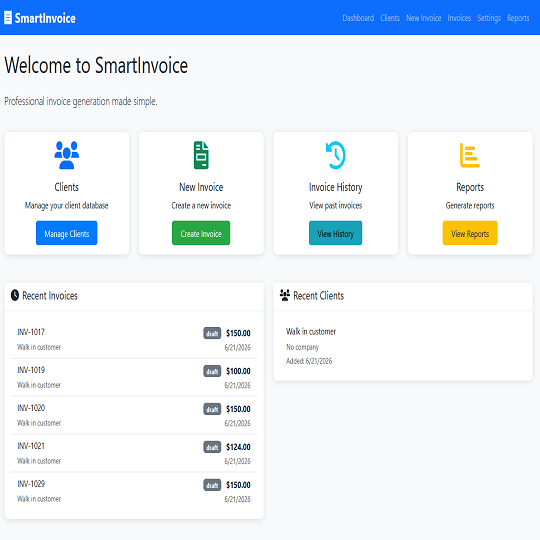The height and width of the screenshot is (540, 540).
Task: Click the View History button
Action: (x=335, y=233)
